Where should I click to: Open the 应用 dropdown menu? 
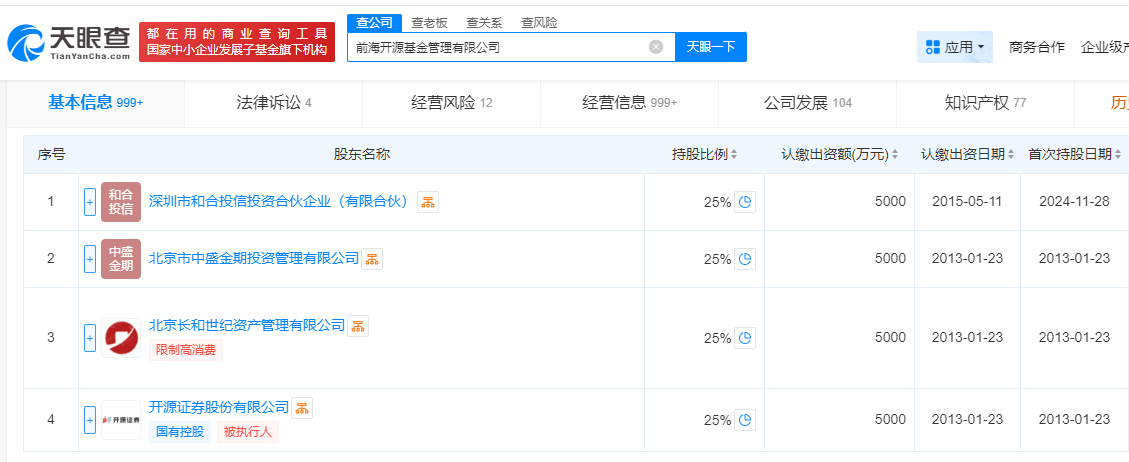tap(955, 47)
